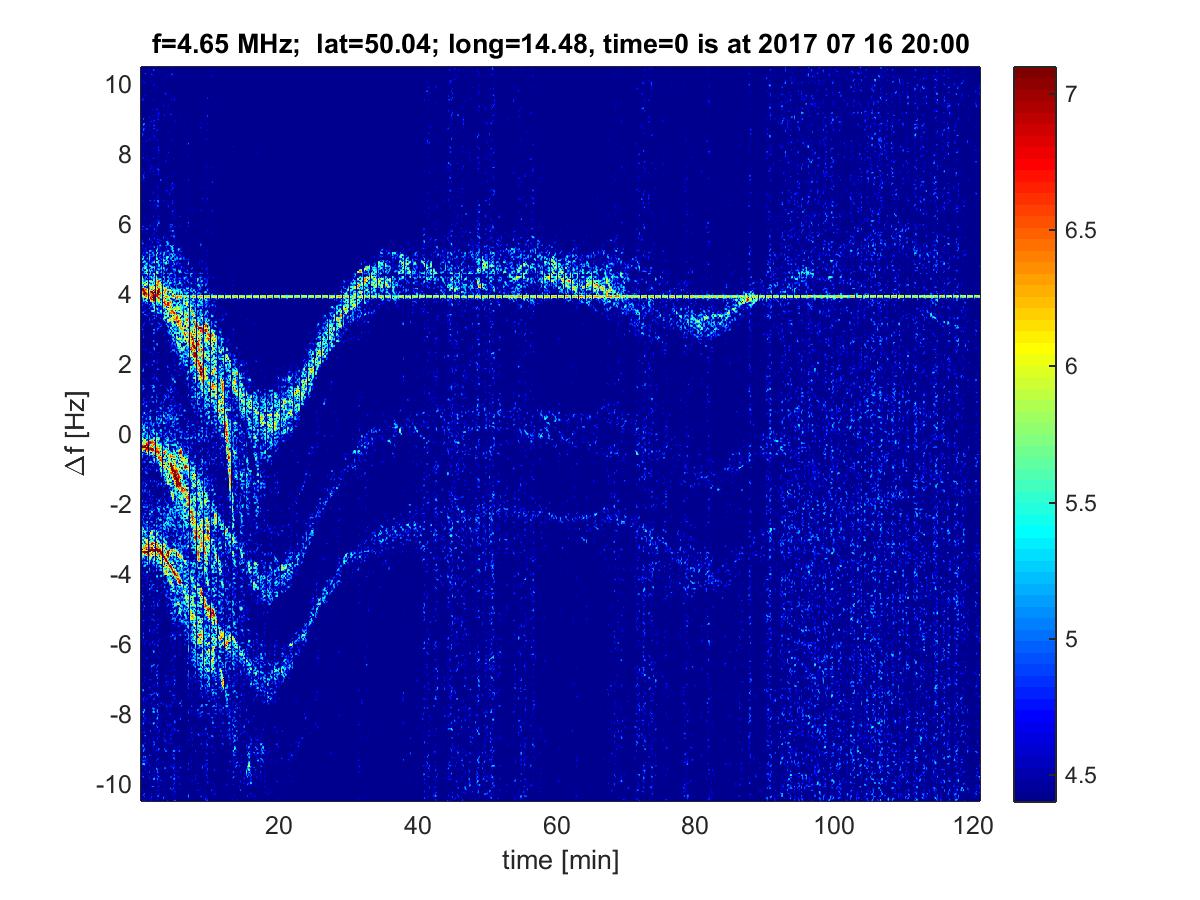Screen dimensions: 1200x900
Task: Click y-axis tick label -10
Action: tap(113, 785)
